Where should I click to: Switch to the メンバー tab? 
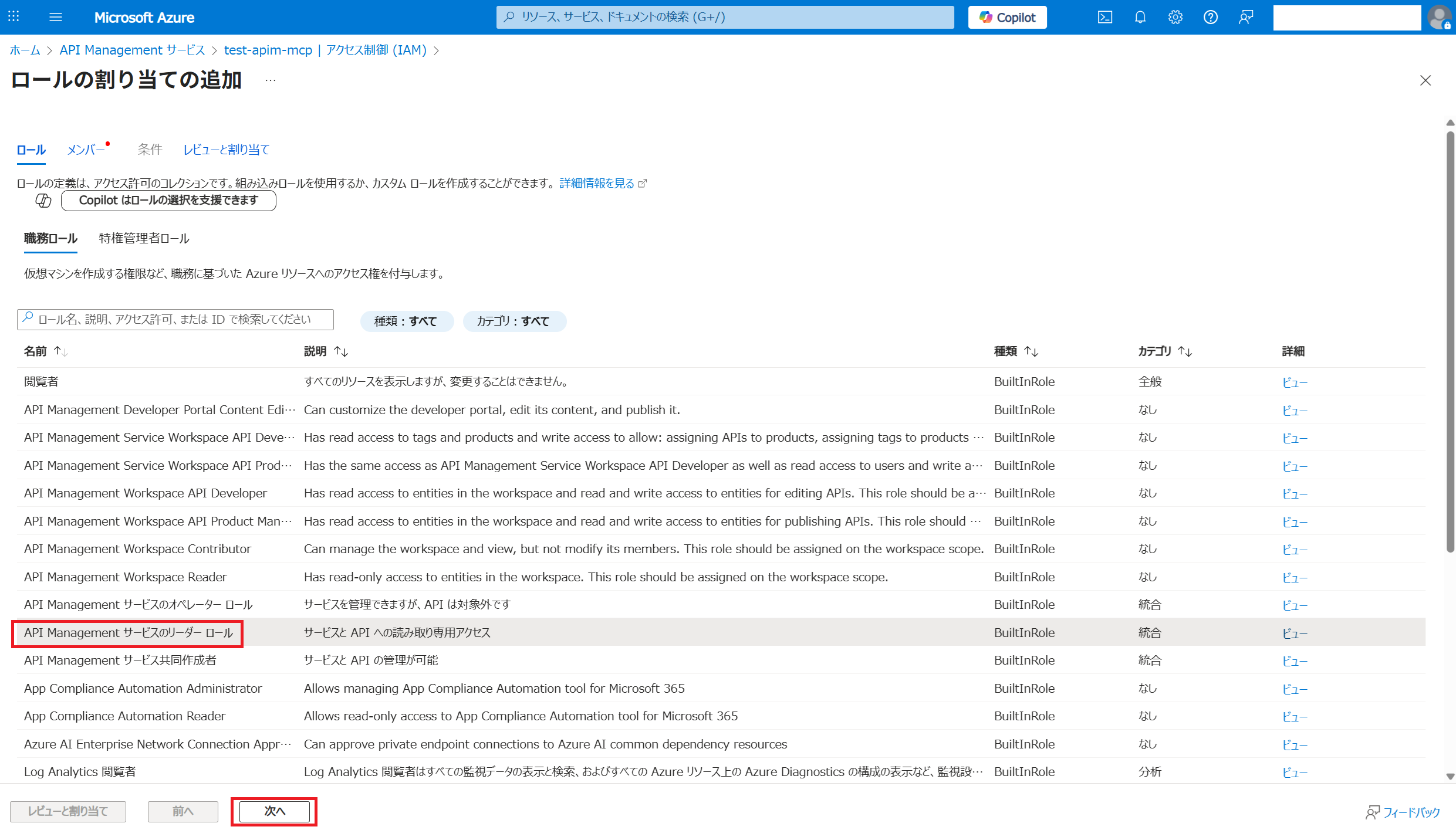click(x=86, y=150)
